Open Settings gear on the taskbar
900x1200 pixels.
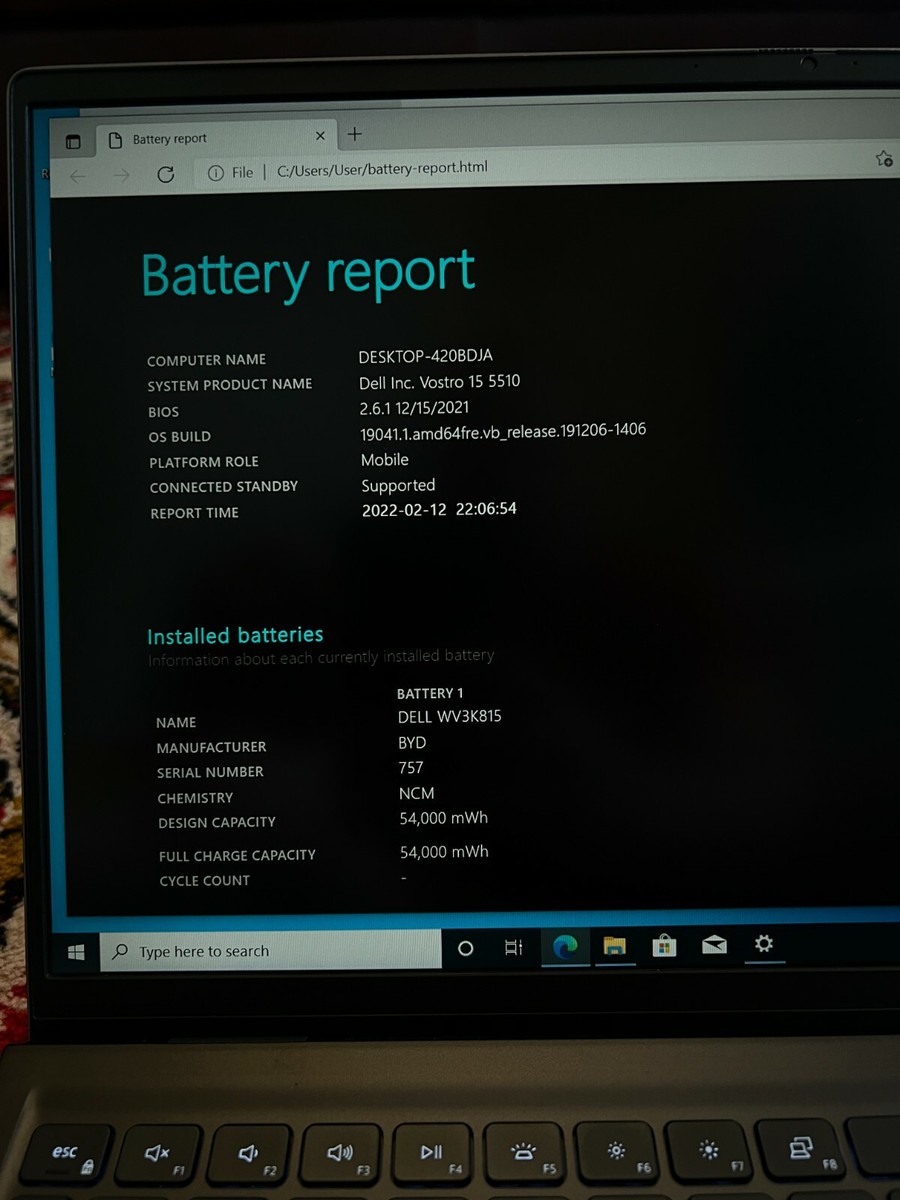pos(764,943)
